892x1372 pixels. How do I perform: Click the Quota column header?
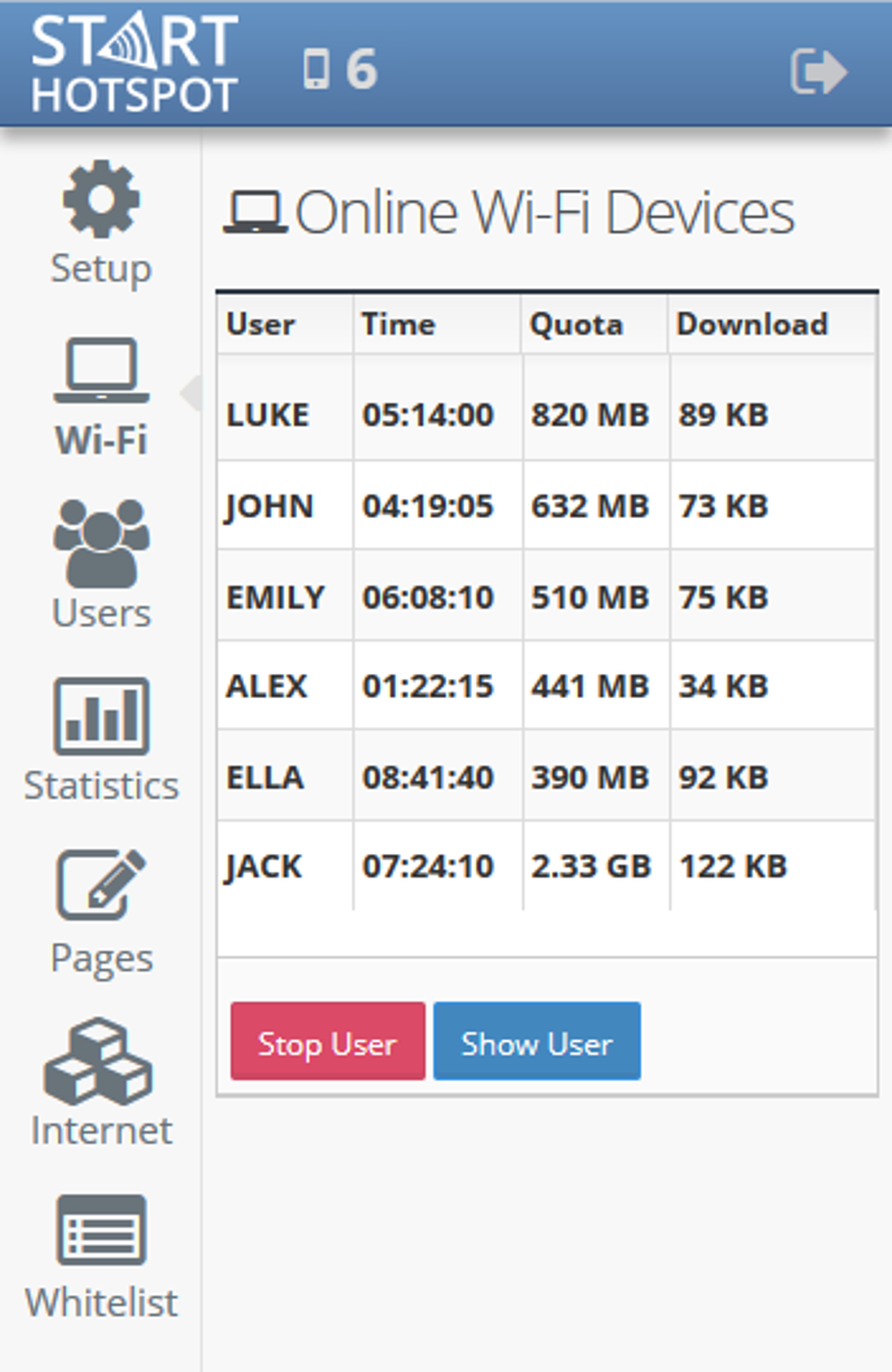[x=576, y=325]
